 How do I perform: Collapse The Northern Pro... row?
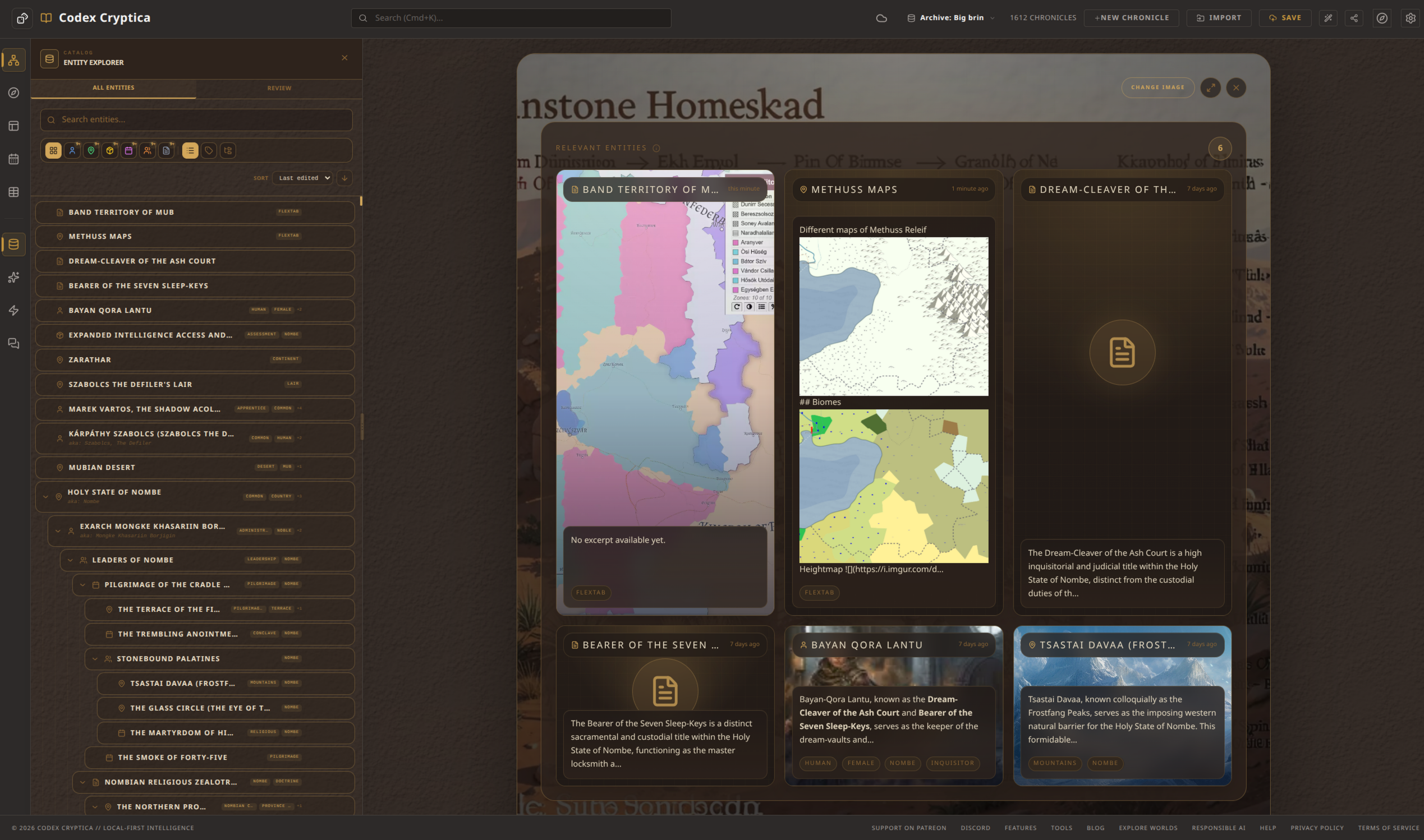95,807
